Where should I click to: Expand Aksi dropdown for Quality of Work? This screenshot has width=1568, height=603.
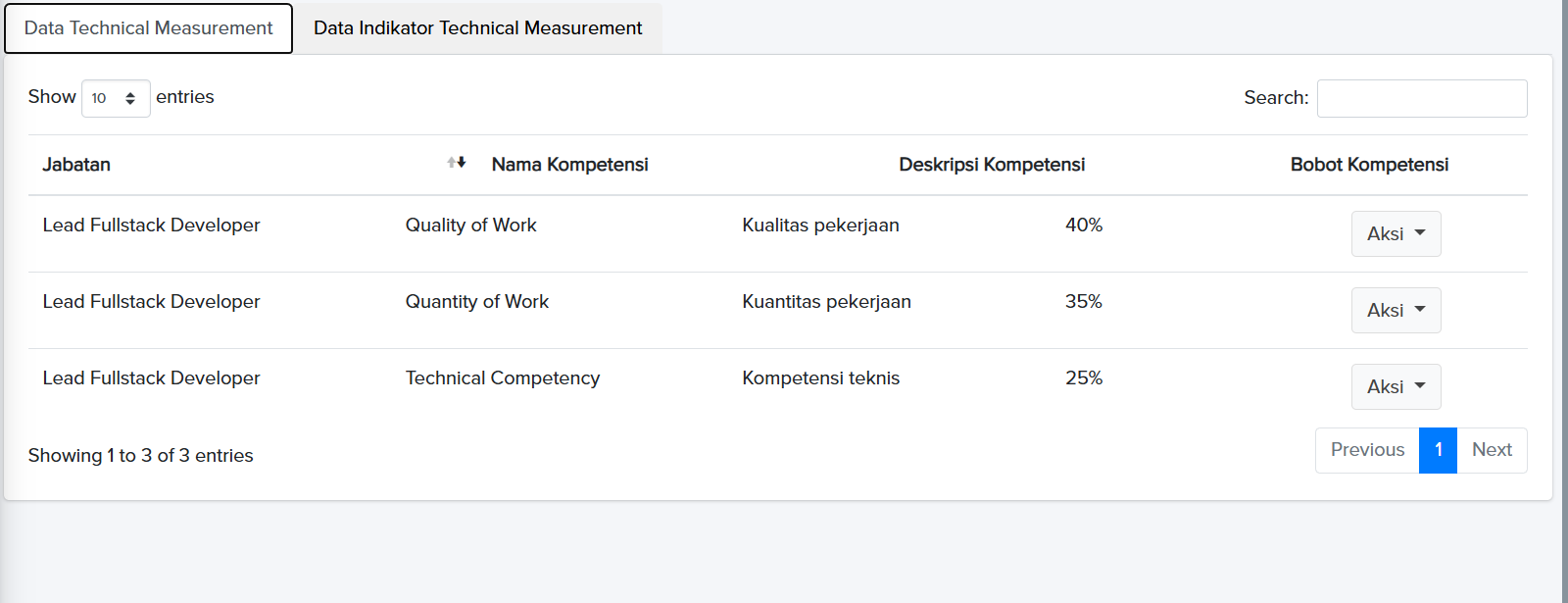pos(1396,233)
